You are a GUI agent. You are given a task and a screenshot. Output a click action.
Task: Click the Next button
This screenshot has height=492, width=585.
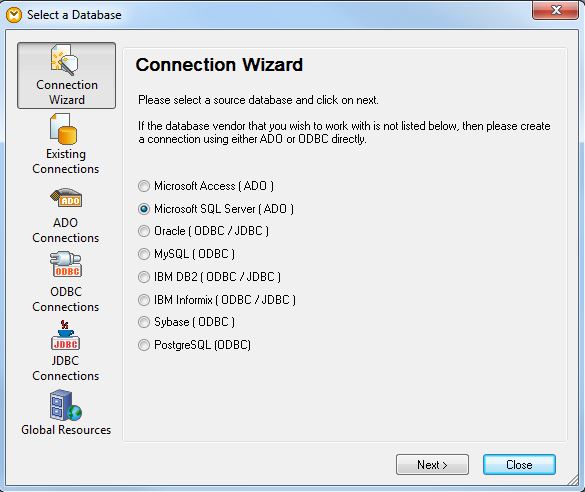tap(432, 465)
